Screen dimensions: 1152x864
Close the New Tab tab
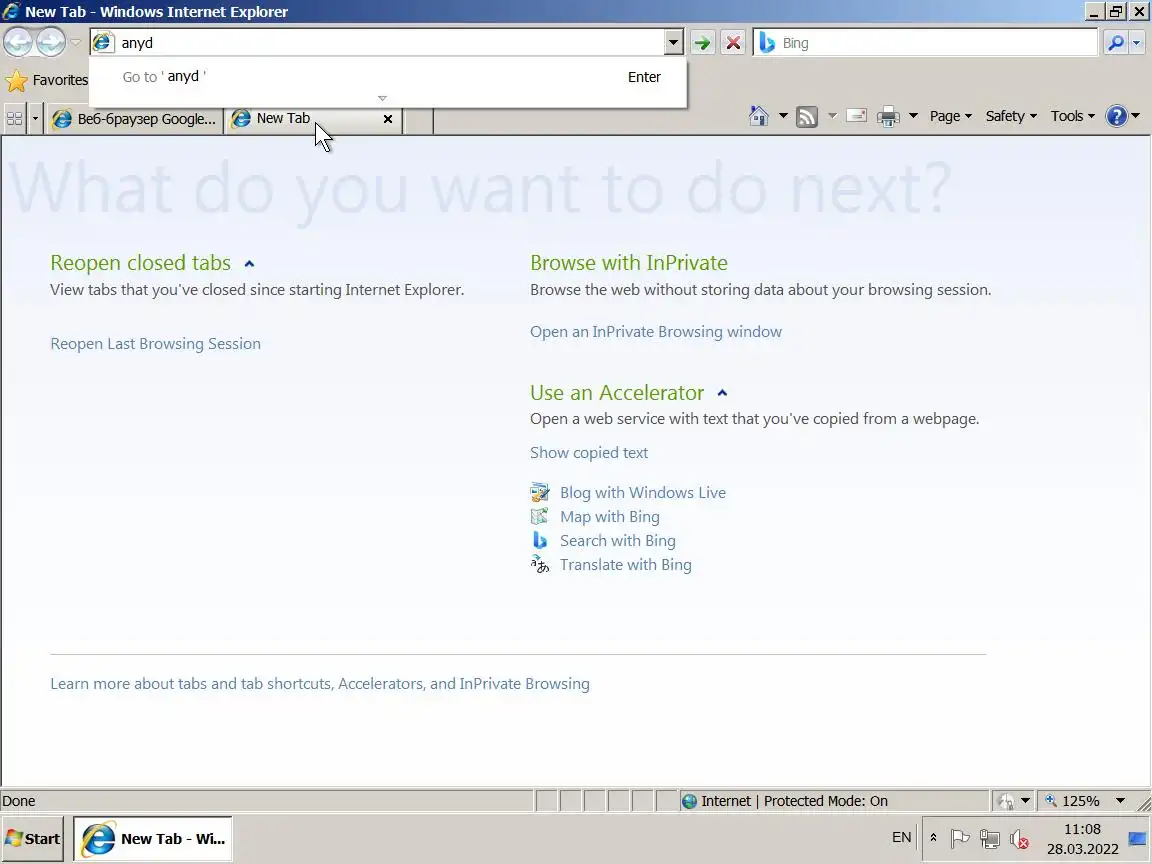[388, 118]
